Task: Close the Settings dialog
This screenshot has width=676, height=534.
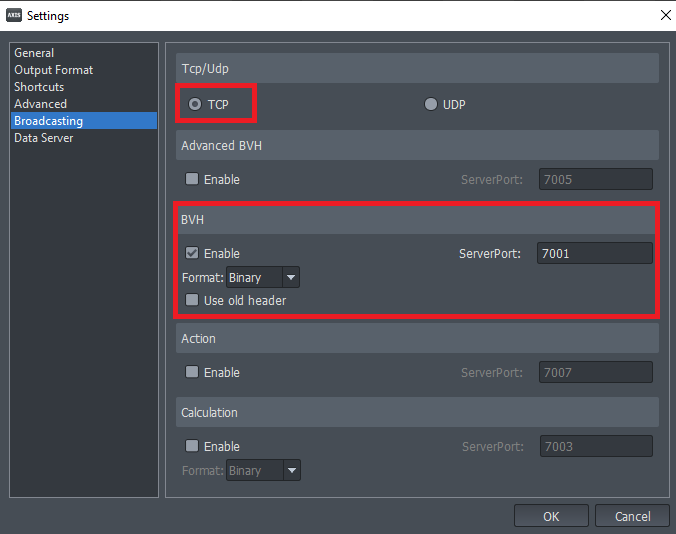Action: (665, 16)
